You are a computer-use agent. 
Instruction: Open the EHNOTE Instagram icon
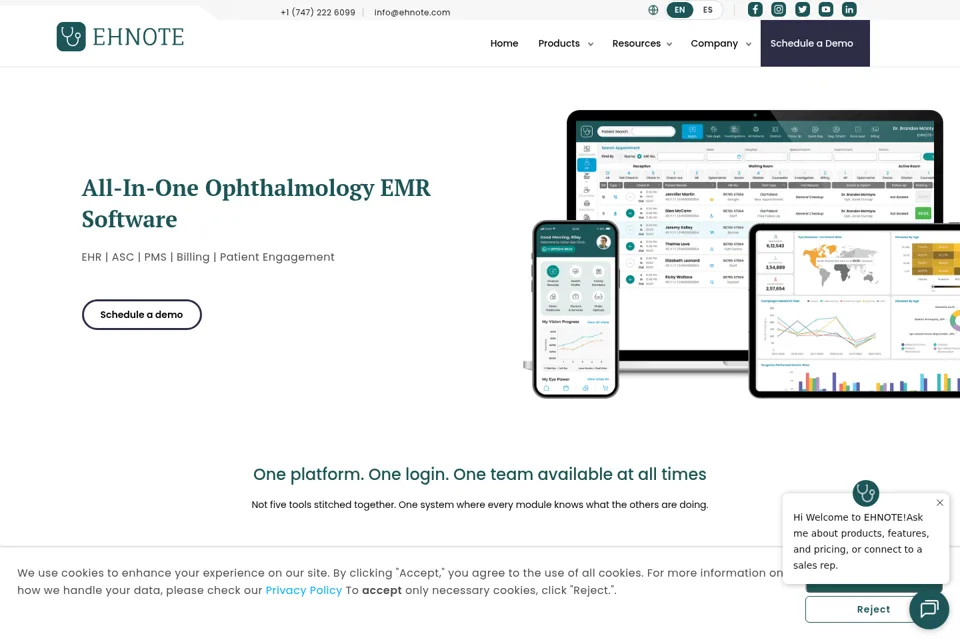point(778,9)
